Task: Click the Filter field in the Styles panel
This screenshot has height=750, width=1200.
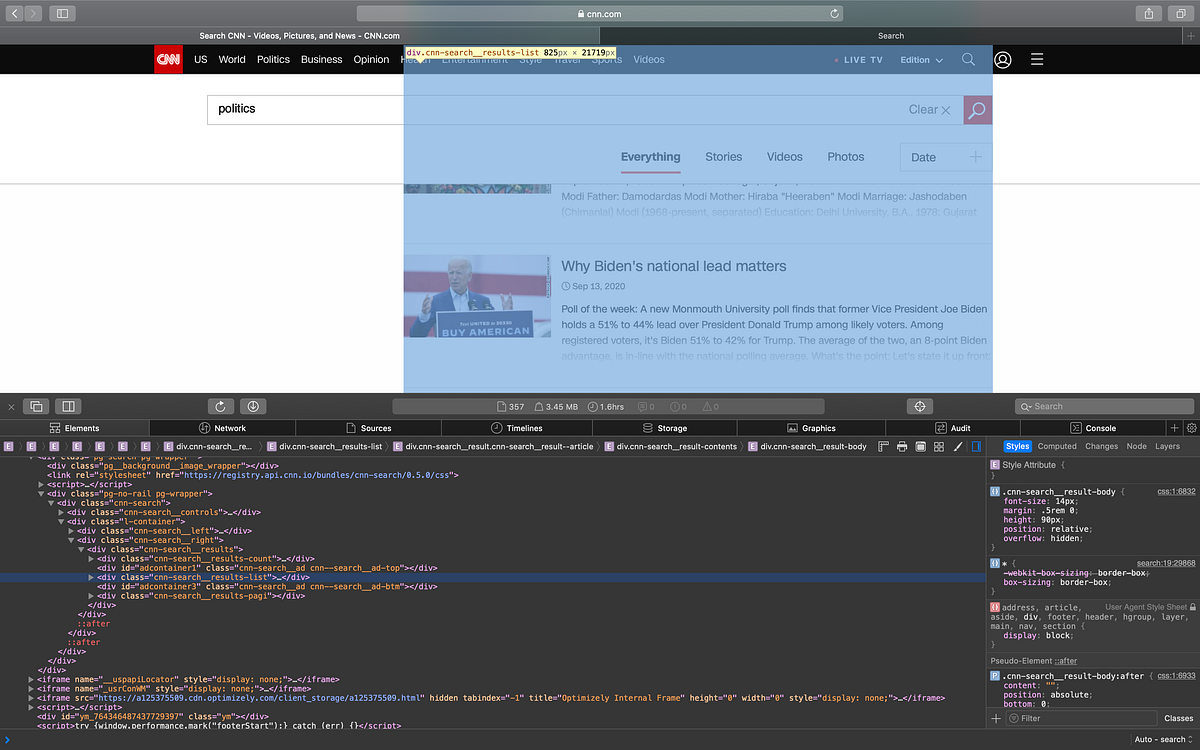Action: point(1080,718)
